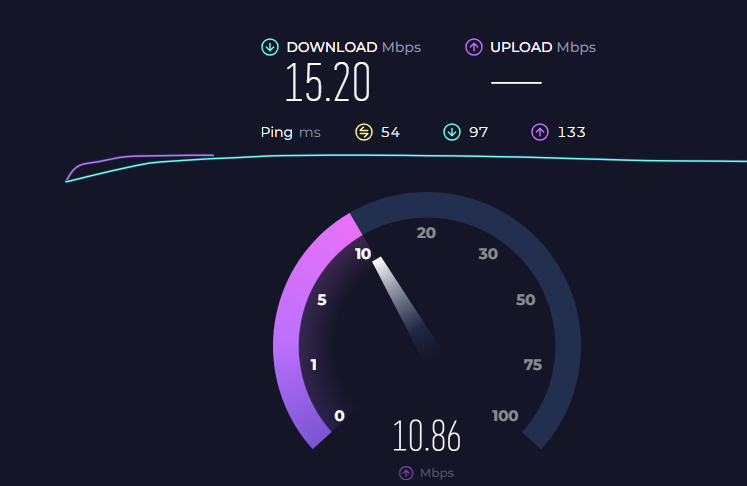Click the 133 upload latency value
Image resolution: width=747 pixels, height=486 pixels.
click(x=571, y=132)
